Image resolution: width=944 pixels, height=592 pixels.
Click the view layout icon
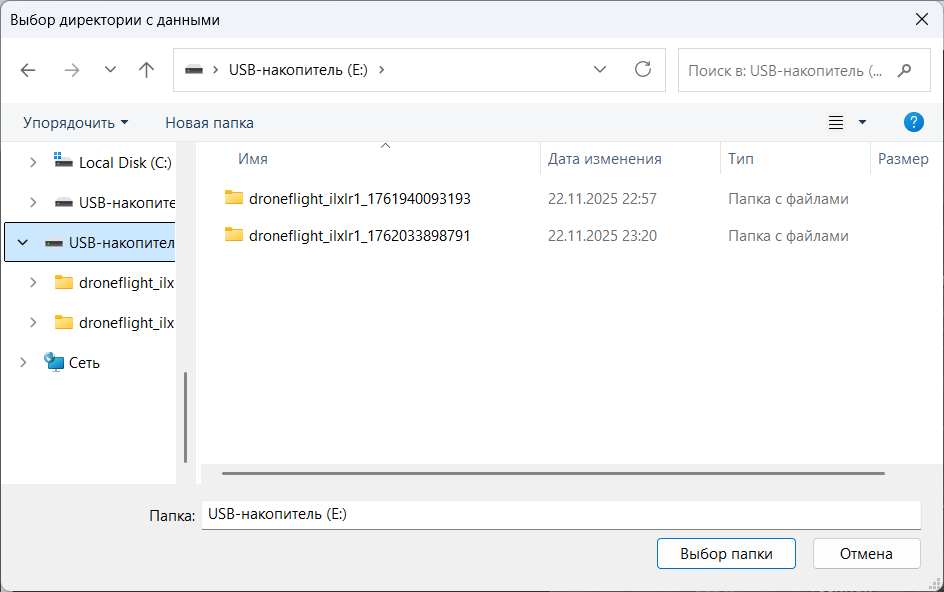836,122
